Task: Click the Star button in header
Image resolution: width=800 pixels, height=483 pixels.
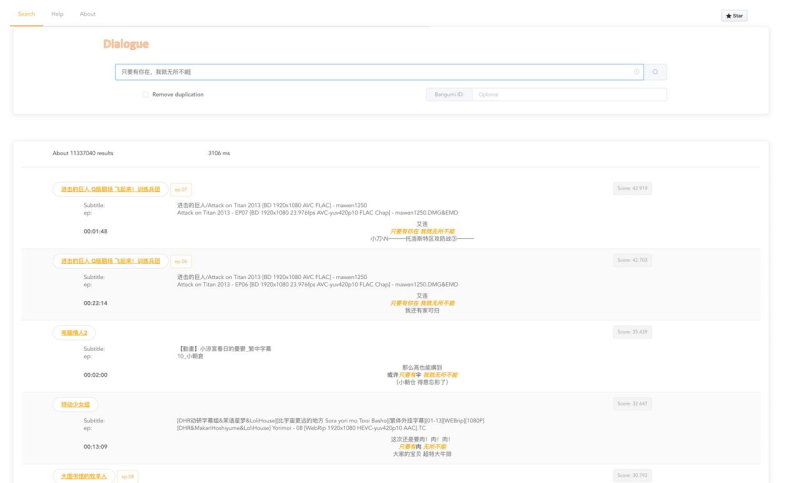Action: (734, 16)
